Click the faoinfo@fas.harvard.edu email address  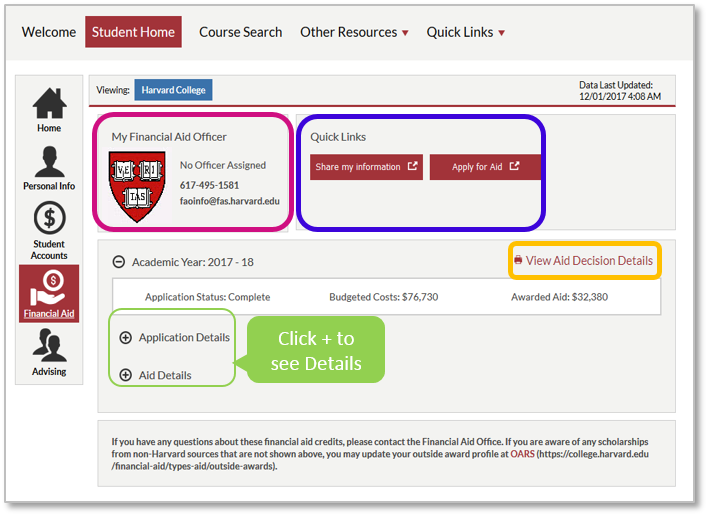coord(229,201)
